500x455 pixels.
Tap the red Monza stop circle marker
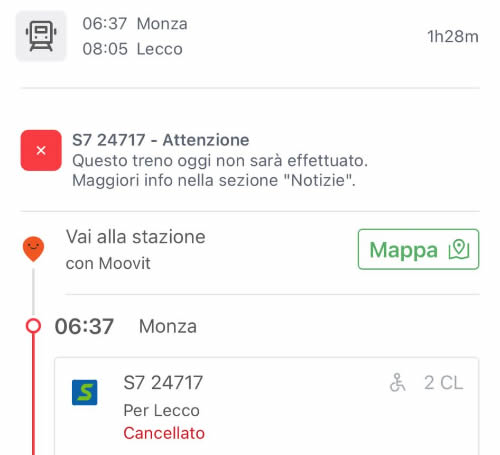(33, 326)
